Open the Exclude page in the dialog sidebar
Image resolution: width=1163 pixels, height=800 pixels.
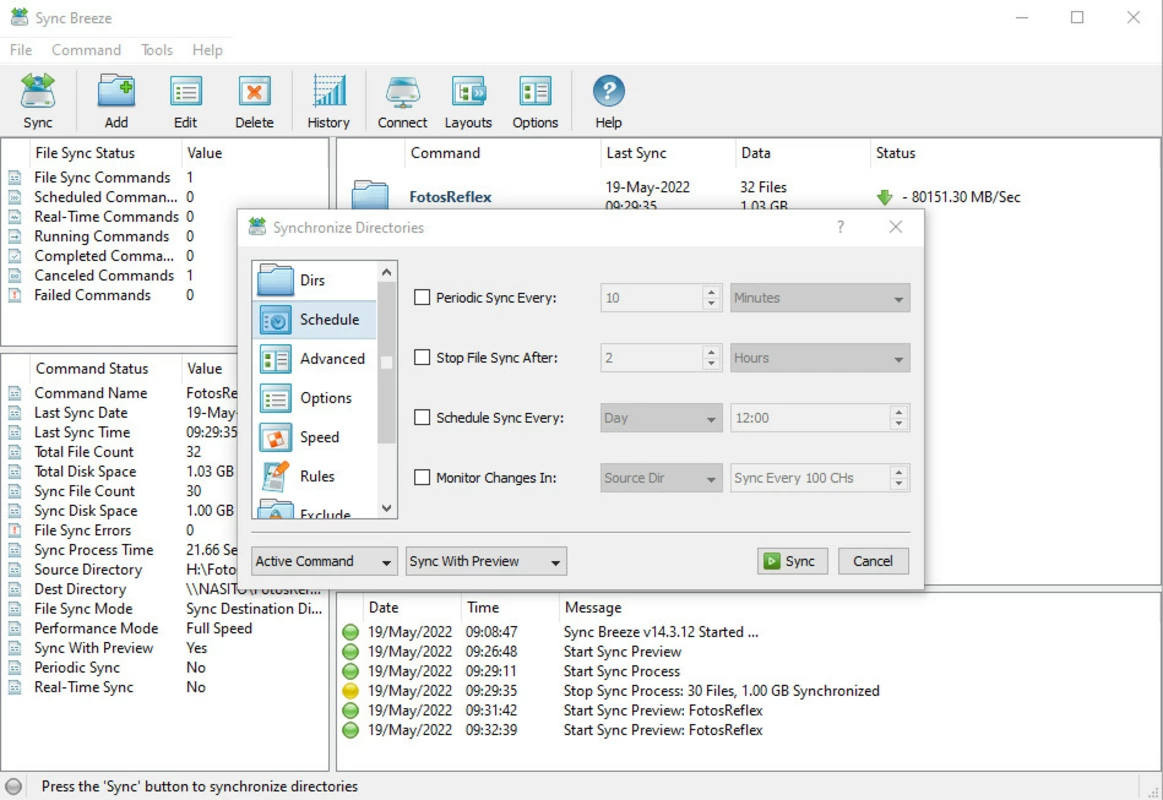314,509
